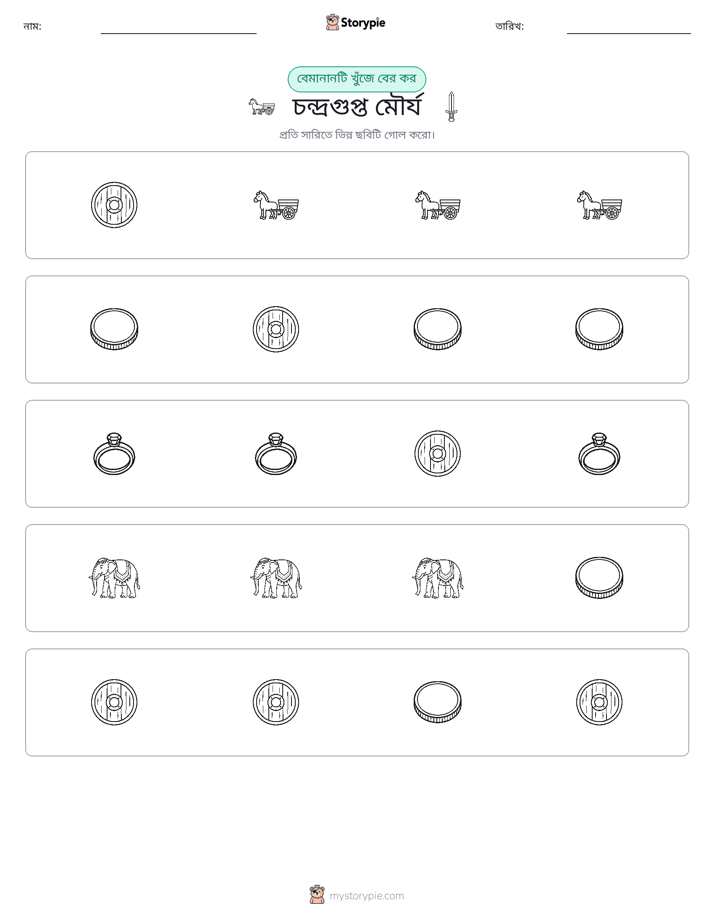This screenshot has width=714, height=924.
Task: Click the green 'বেমানানটি খুঁজে বের কর' badge
Action: tap(356, 79)
